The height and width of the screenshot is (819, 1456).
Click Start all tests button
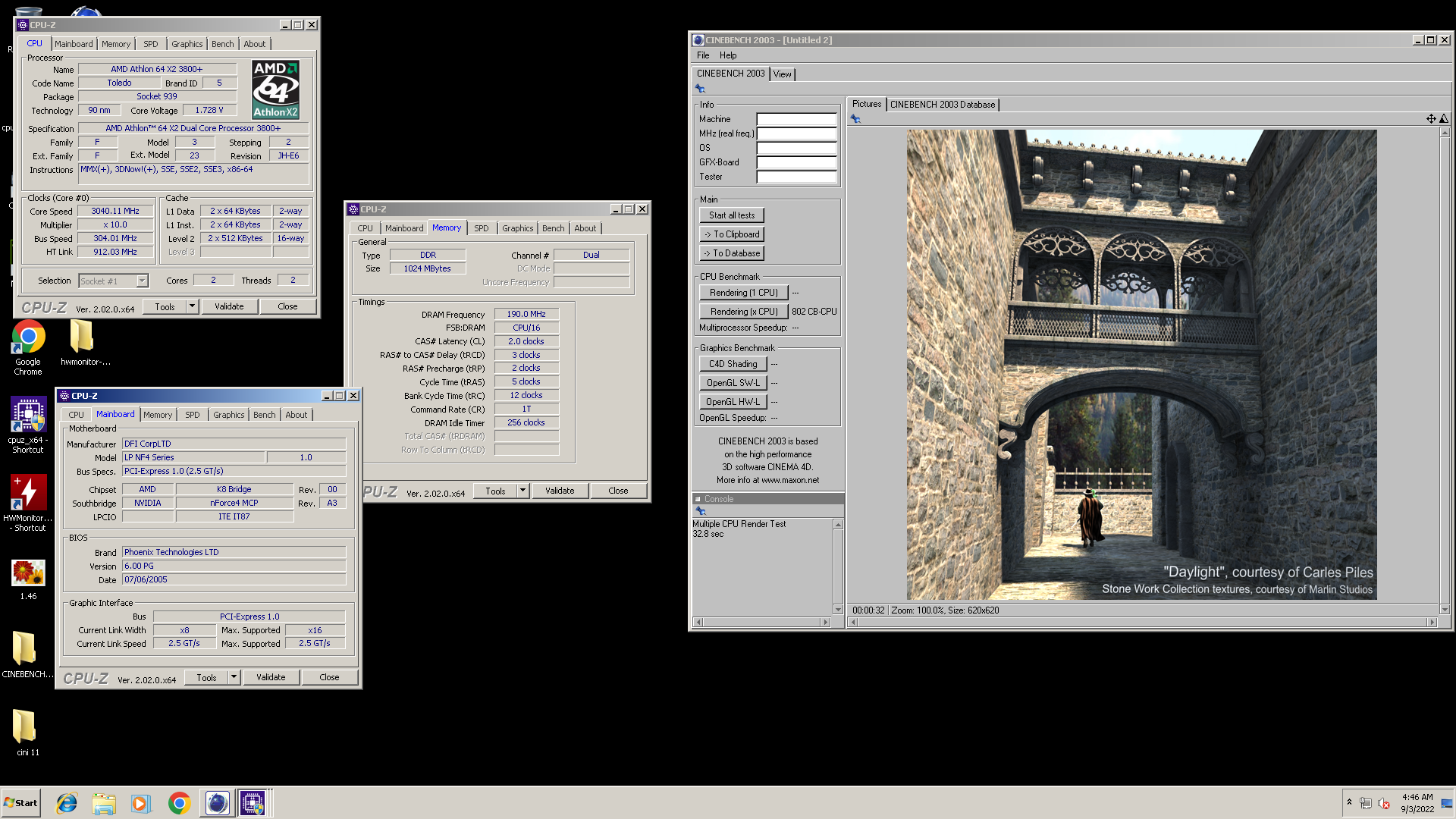click(732, 215)
